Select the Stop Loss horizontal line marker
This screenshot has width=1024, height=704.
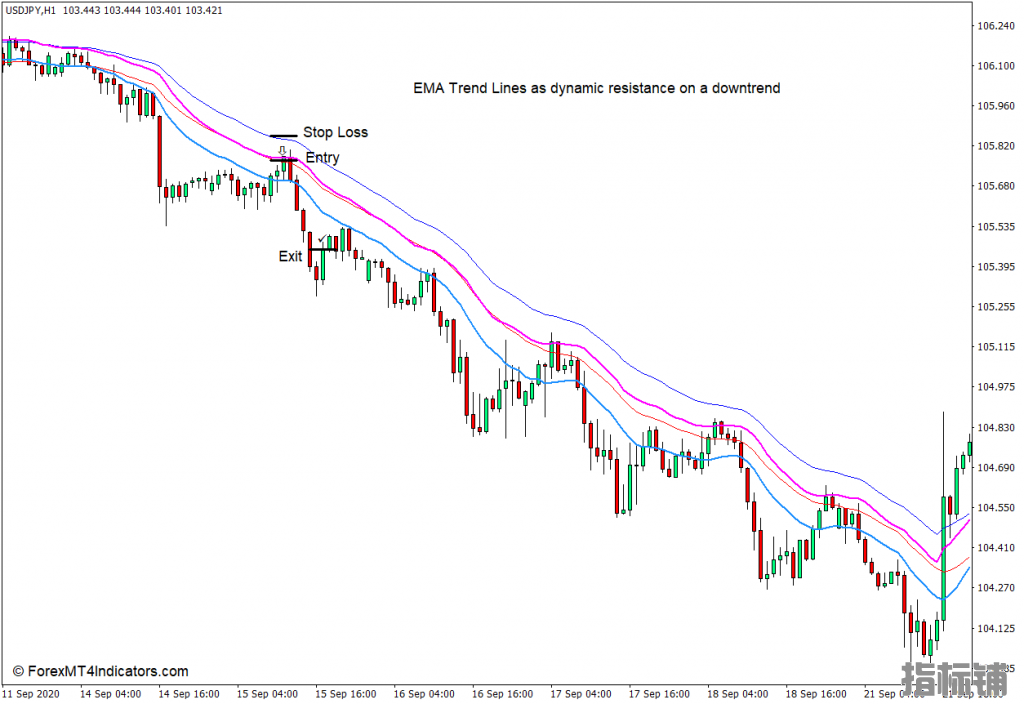coord(283,136)
